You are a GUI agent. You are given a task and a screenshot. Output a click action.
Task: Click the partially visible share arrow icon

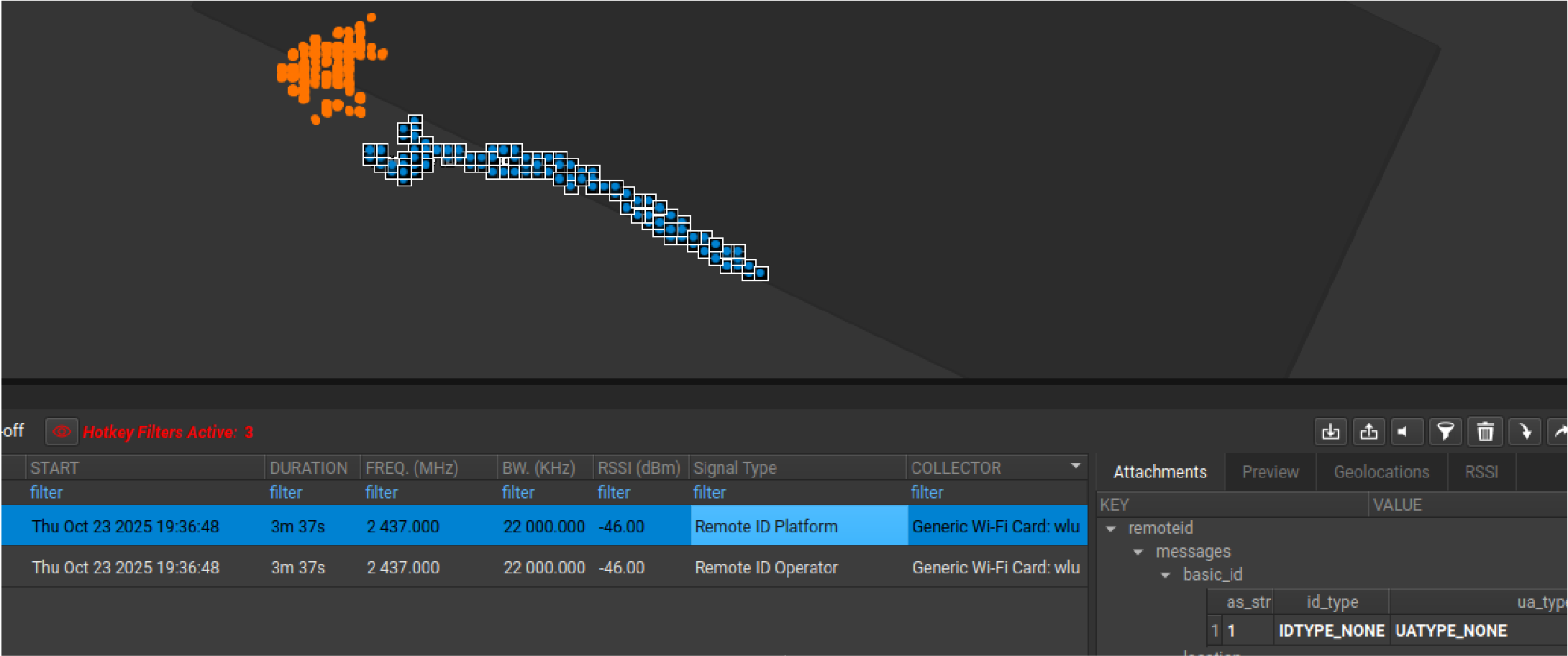click(1559, 432)
